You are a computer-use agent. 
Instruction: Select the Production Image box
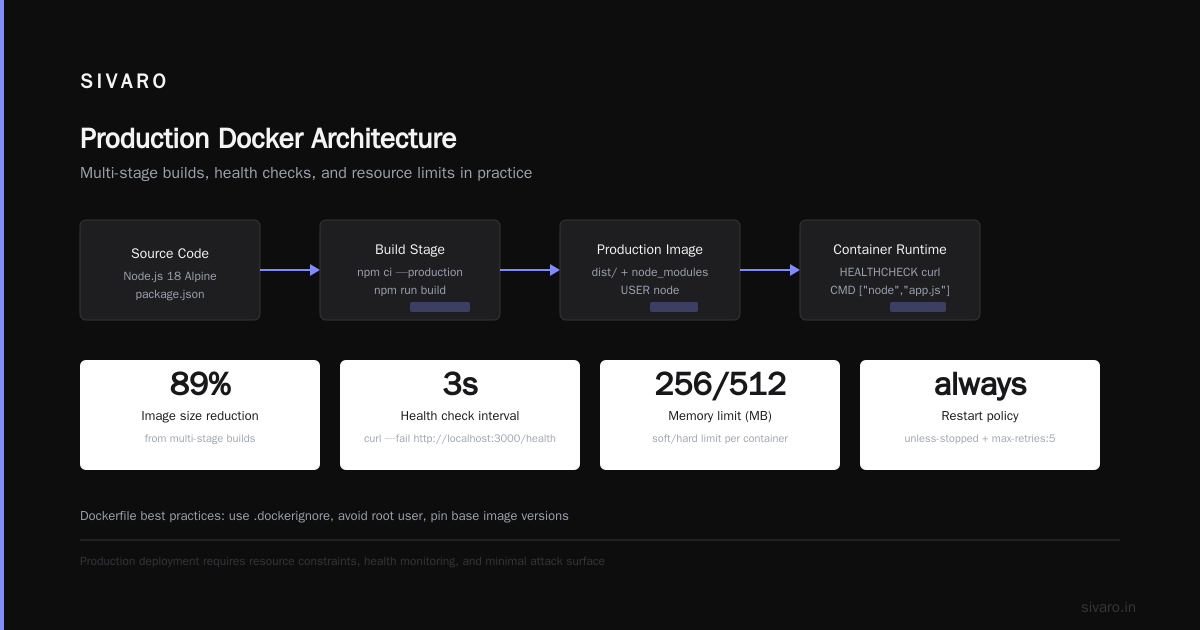[650, 270]
